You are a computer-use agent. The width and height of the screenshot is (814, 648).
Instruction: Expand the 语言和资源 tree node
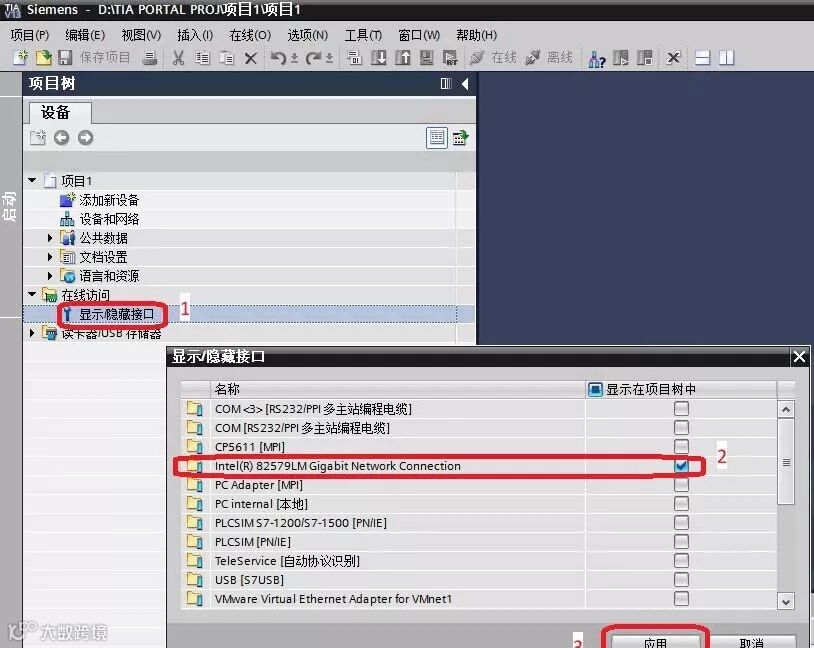[50, 275]
